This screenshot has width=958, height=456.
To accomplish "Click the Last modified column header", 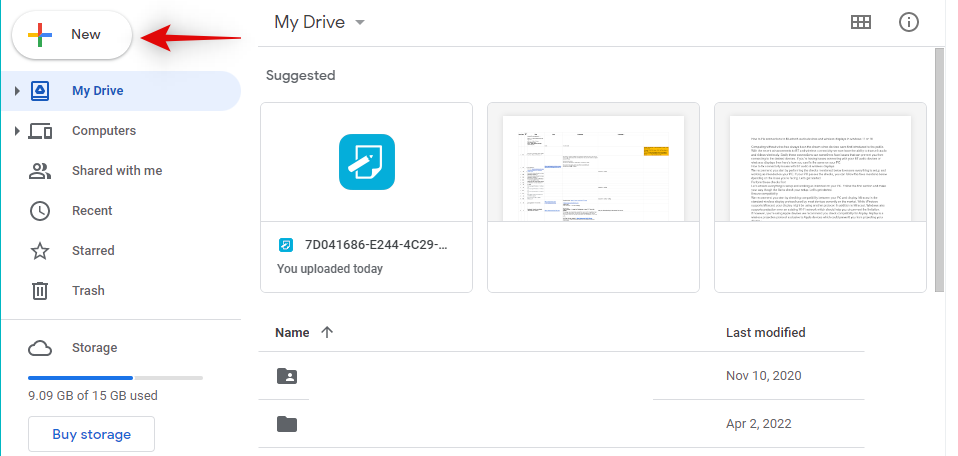I will coord(765,333).
